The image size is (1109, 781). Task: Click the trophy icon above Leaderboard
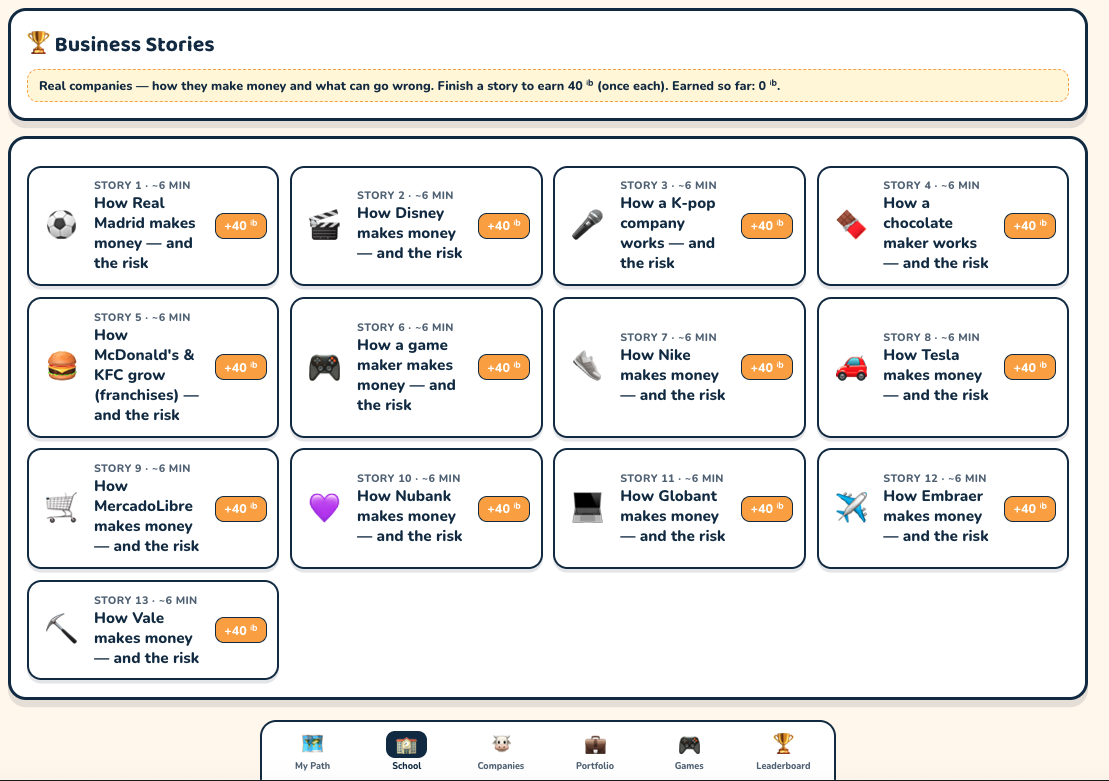pyautogui.click(x=783, y=744)
